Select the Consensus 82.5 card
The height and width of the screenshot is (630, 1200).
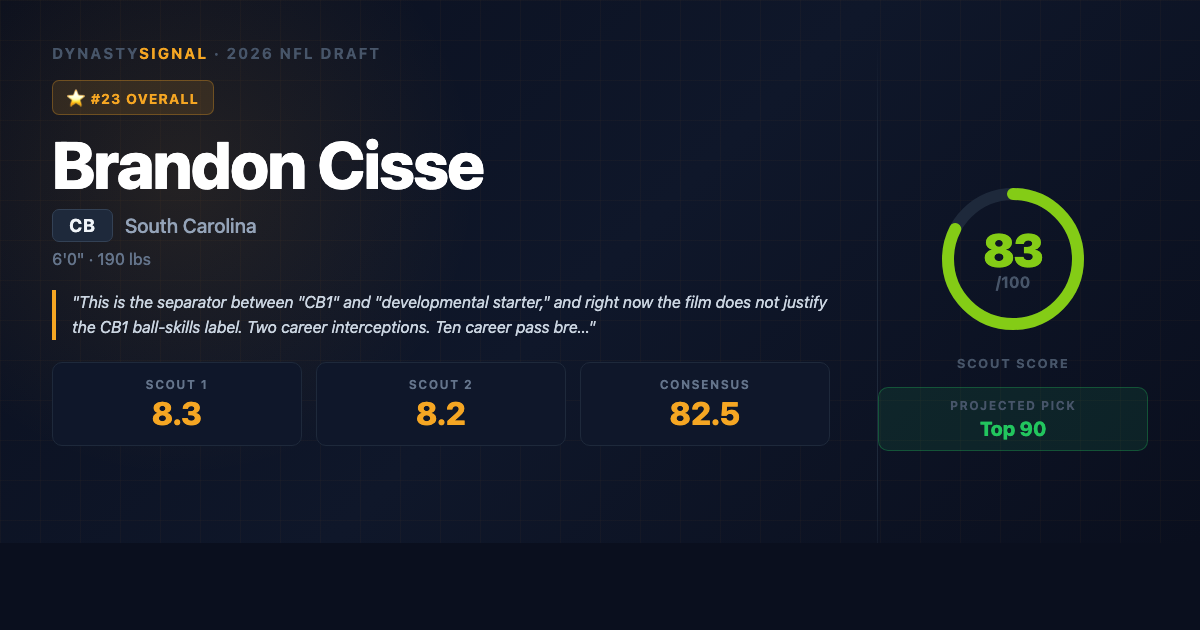tap(705, 403)
